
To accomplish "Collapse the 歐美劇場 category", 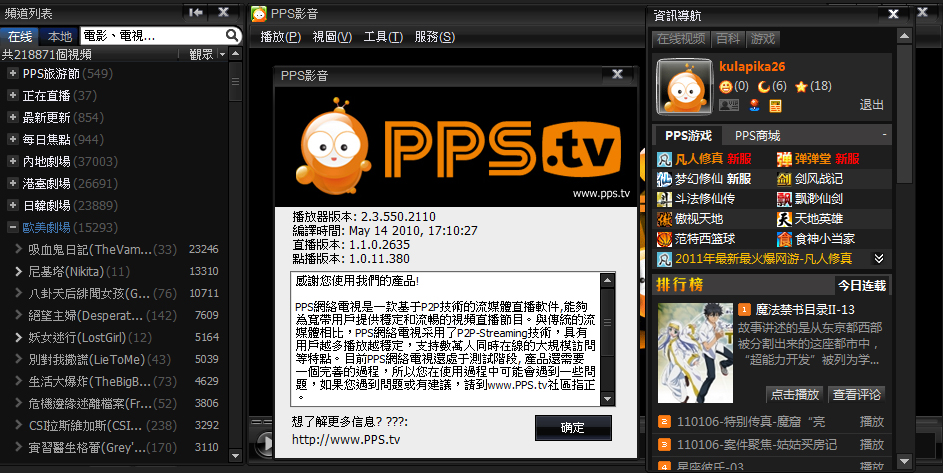I will (x=12, y=227).
